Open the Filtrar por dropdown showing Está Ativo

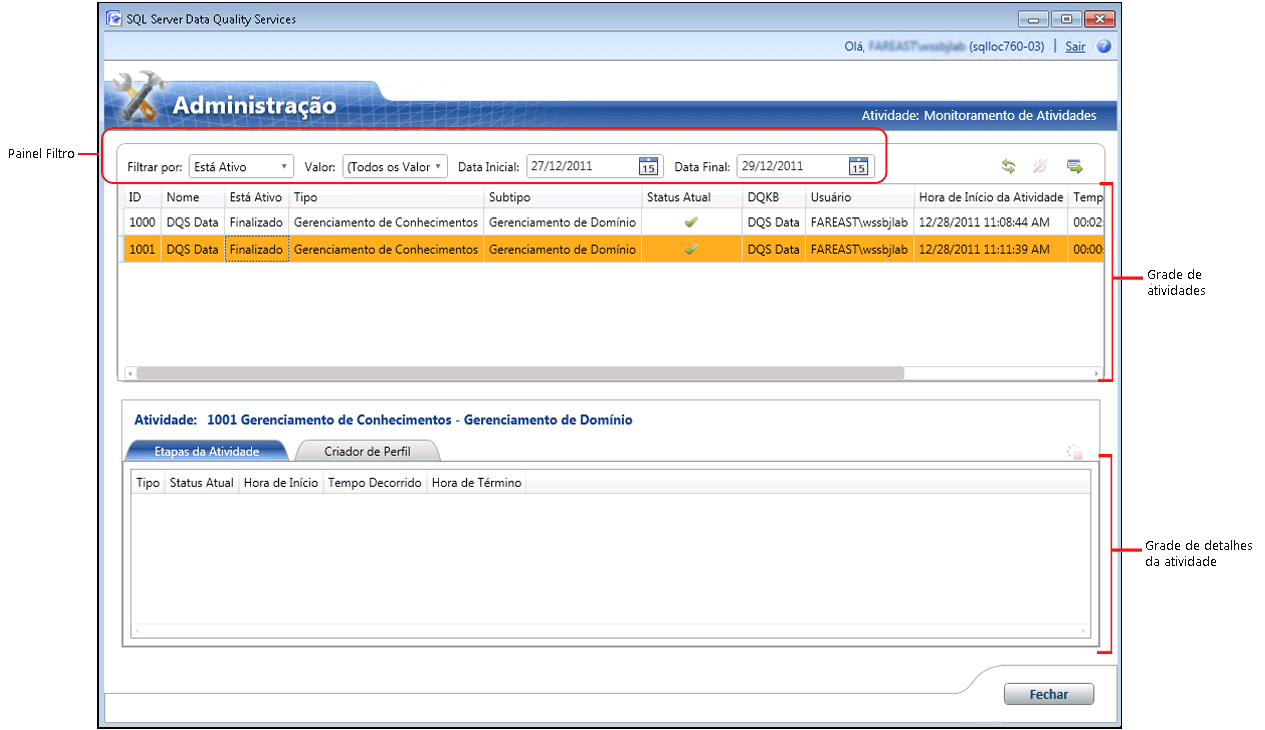pos(240,167)
